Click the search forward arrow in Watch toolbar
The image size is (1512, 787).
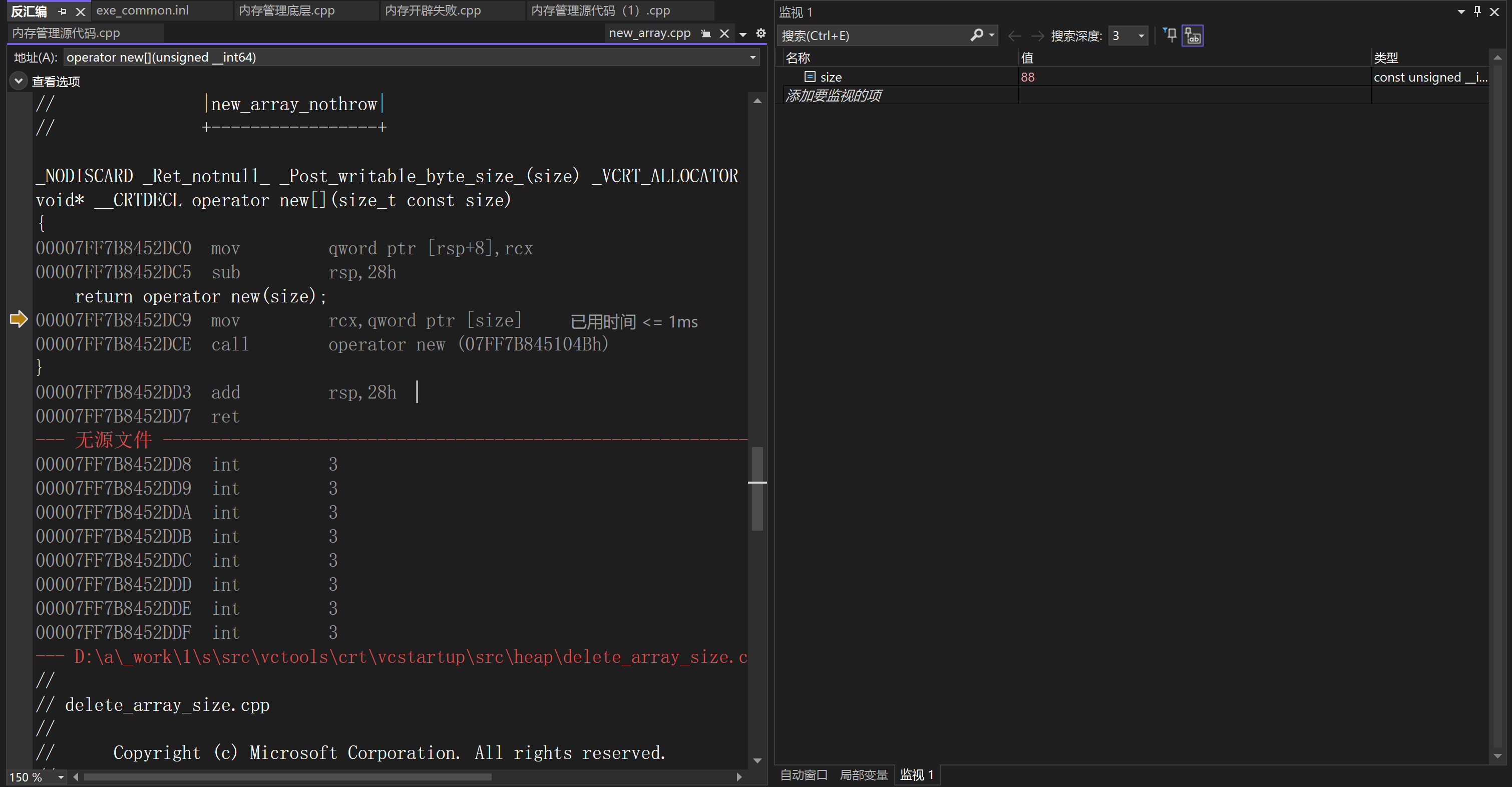[x=1037, y=36]
